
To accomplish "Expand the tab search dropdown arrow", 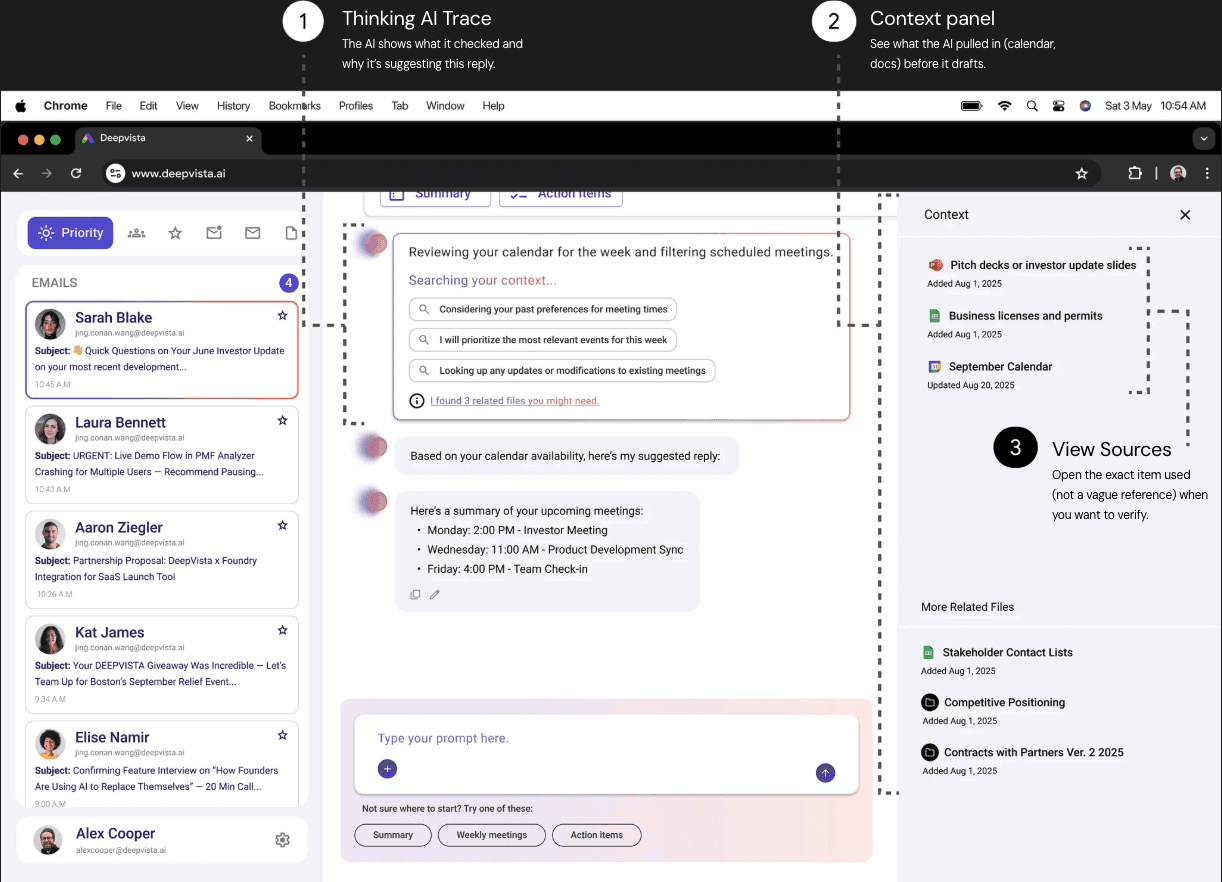I will click(x=1204, y=138).
